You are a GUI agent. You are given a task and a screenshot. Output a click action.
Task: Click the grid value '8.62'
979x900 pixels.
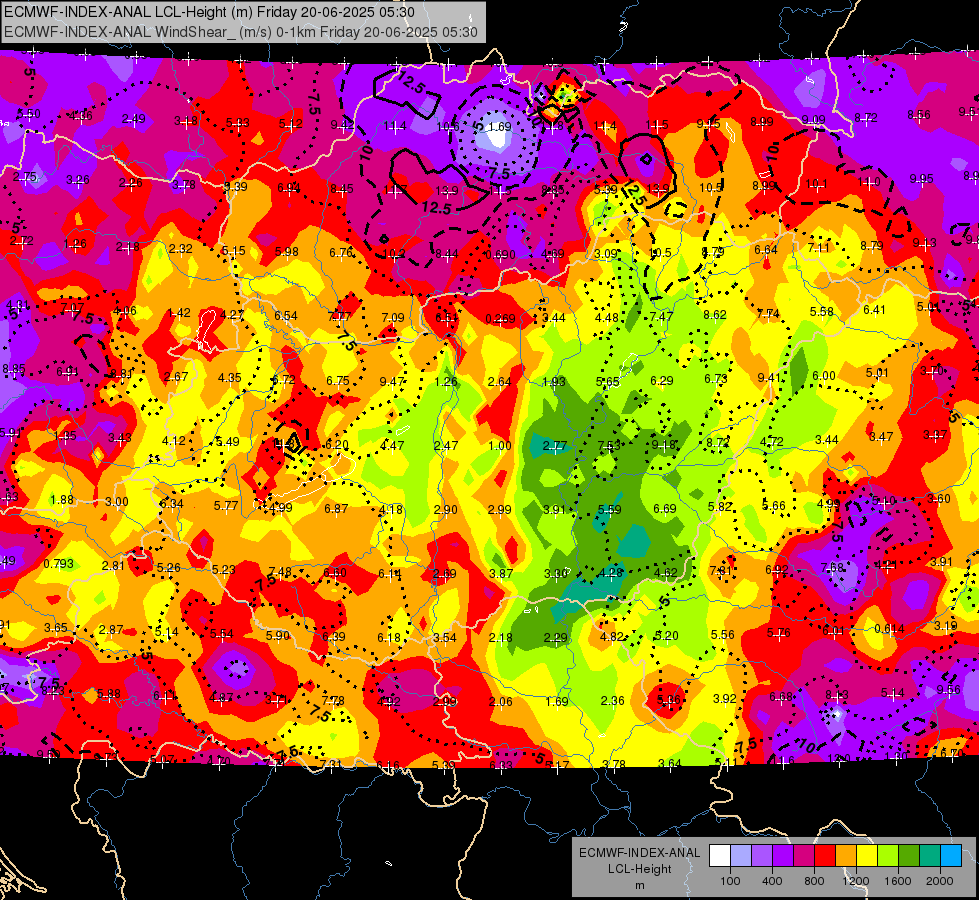[715, 315]
